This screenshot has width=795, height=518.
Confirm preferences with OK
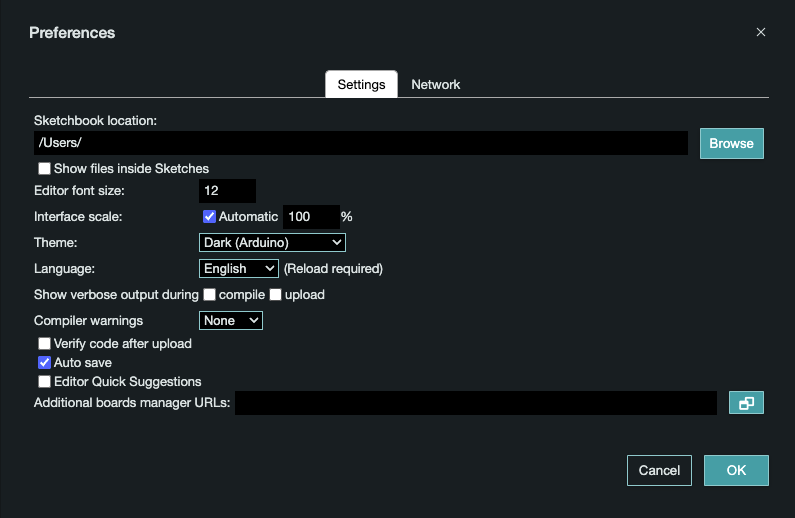[x=736, y=470]
